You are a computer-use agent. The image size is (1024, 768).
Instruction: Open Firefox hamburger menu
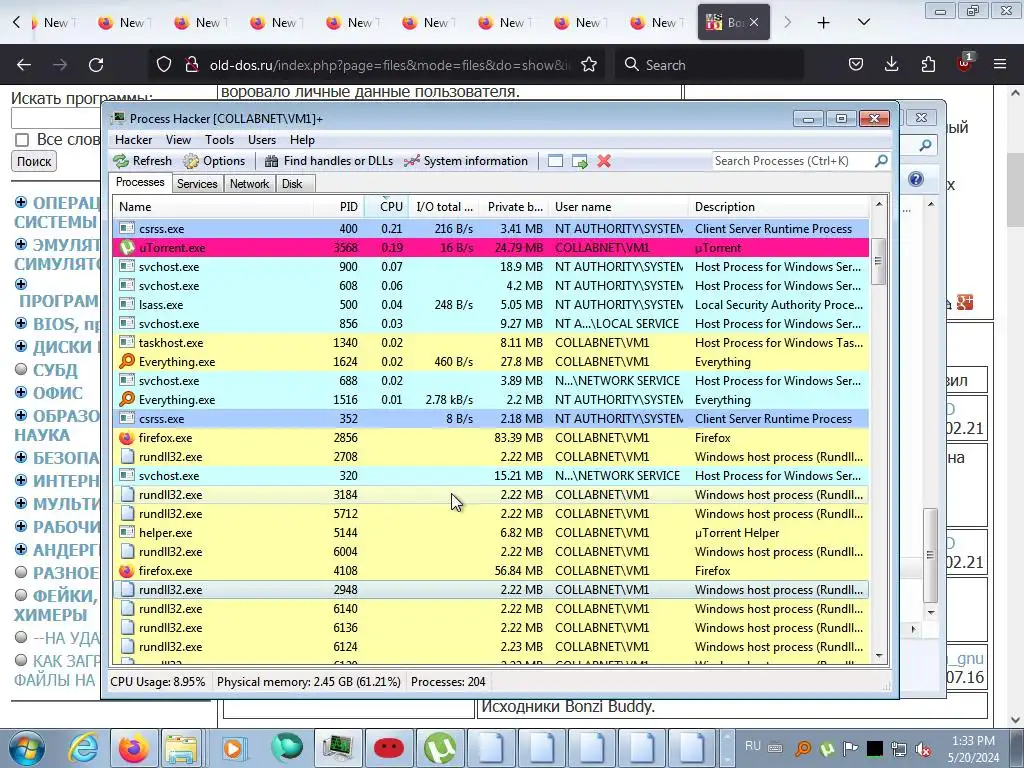(1000, 64)
